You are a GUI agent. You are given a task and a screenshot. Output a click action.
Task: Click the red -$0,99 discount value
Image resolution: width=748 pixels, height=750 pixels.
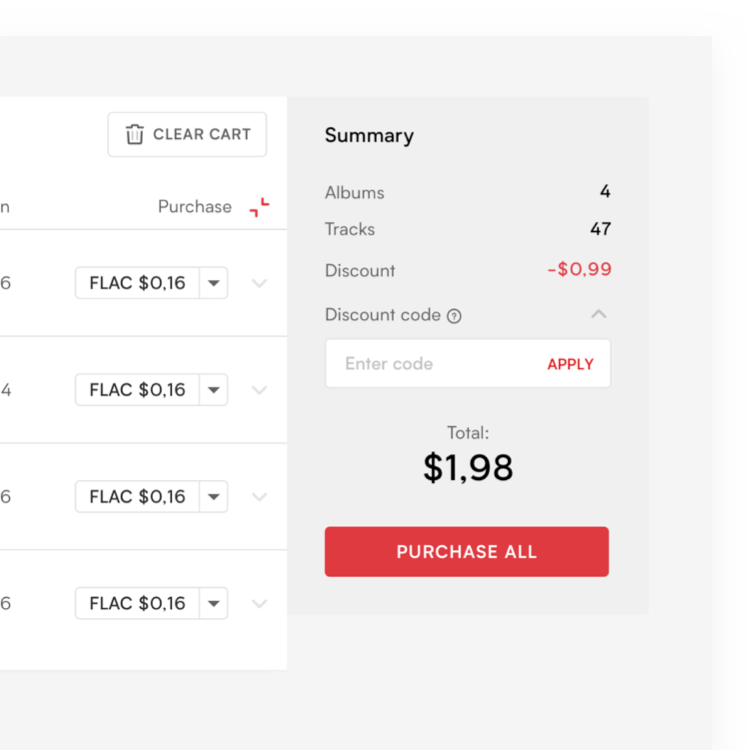[579, 270]
